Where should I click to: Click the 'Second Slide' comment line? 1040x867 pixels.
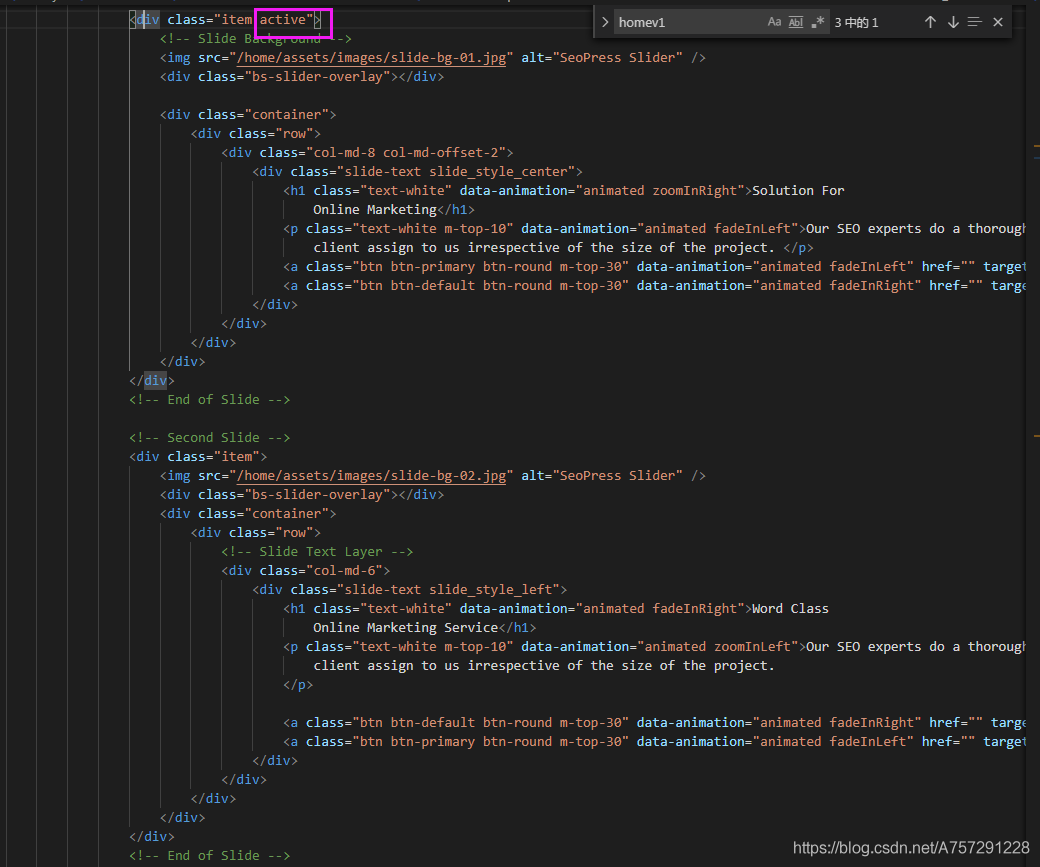[210, 437]
